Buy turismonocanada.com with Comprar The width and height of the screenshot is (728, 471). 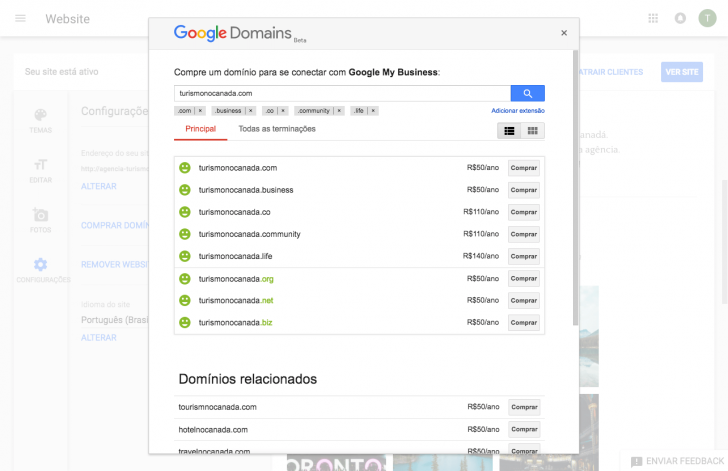(524, 168)
